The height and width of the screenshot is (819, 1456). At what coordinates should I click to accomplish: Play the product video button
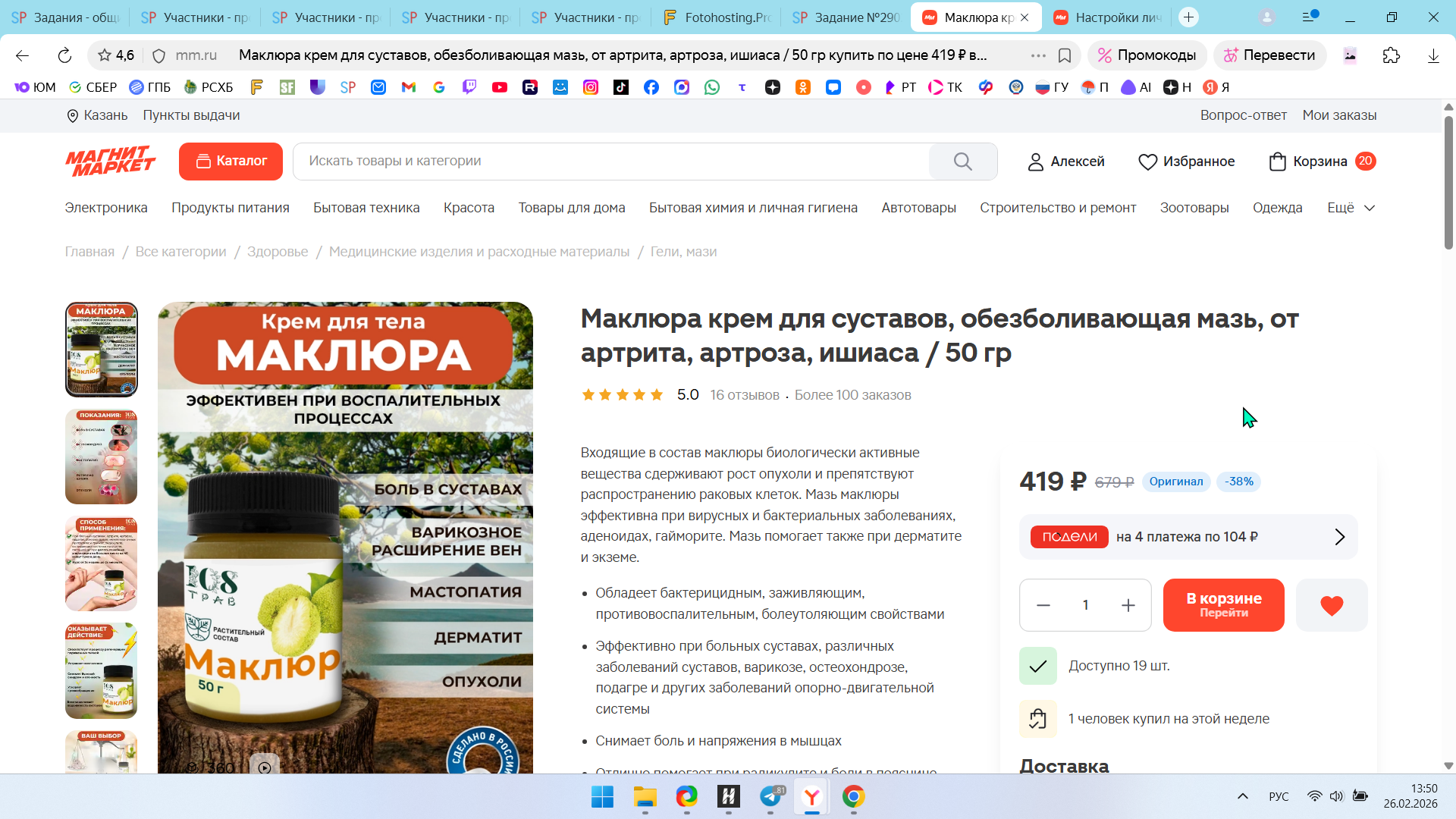tap(265, 767)
